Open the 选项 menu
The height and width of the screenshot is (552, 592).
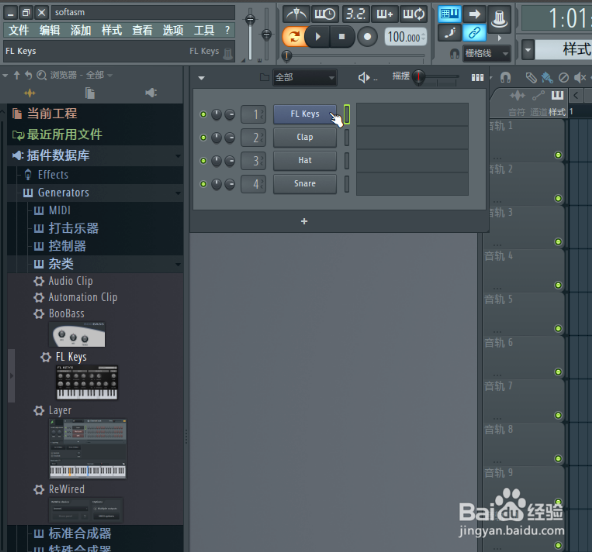[x=173, y=30]
